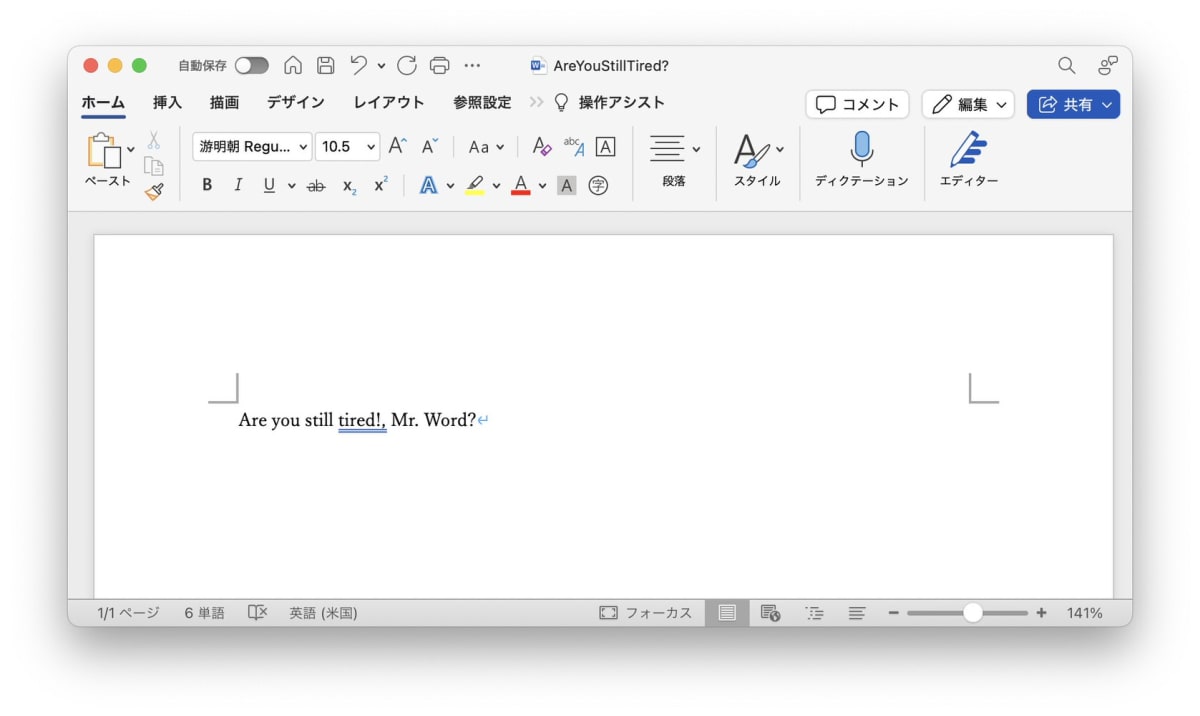Viewport: 1200px width, 716px height.
Task: Open the 挿入 tab
Action: click(167, 102)
